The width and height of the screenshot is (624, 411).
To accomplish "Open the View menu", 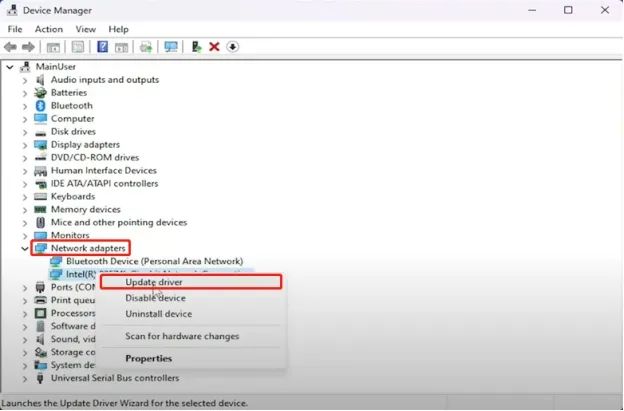I will [x=86, y=29].
